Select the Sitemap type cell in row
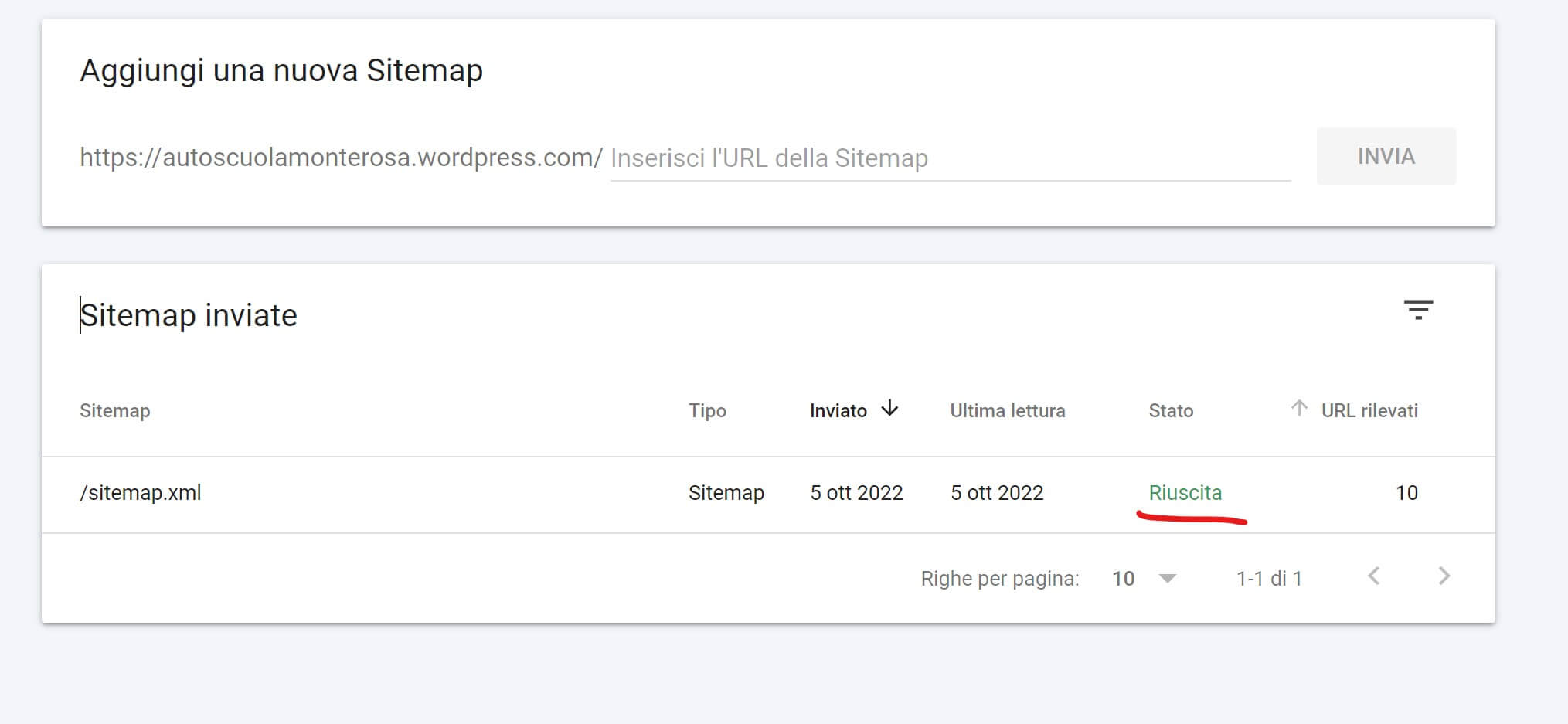The image size is (1568, 724). (726, 493)
